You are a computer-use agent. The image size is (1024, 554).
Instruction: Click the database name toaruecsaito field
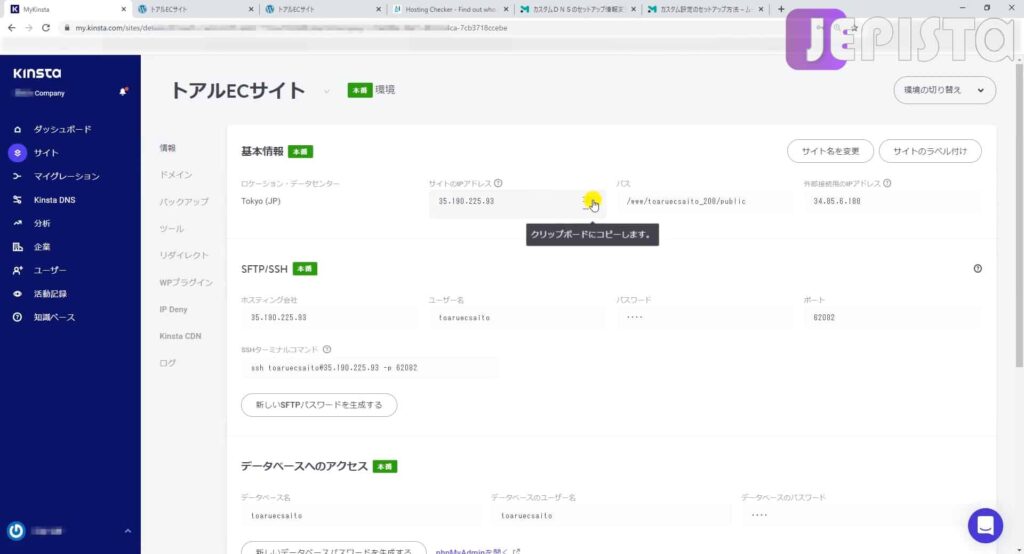pos(360,515)
